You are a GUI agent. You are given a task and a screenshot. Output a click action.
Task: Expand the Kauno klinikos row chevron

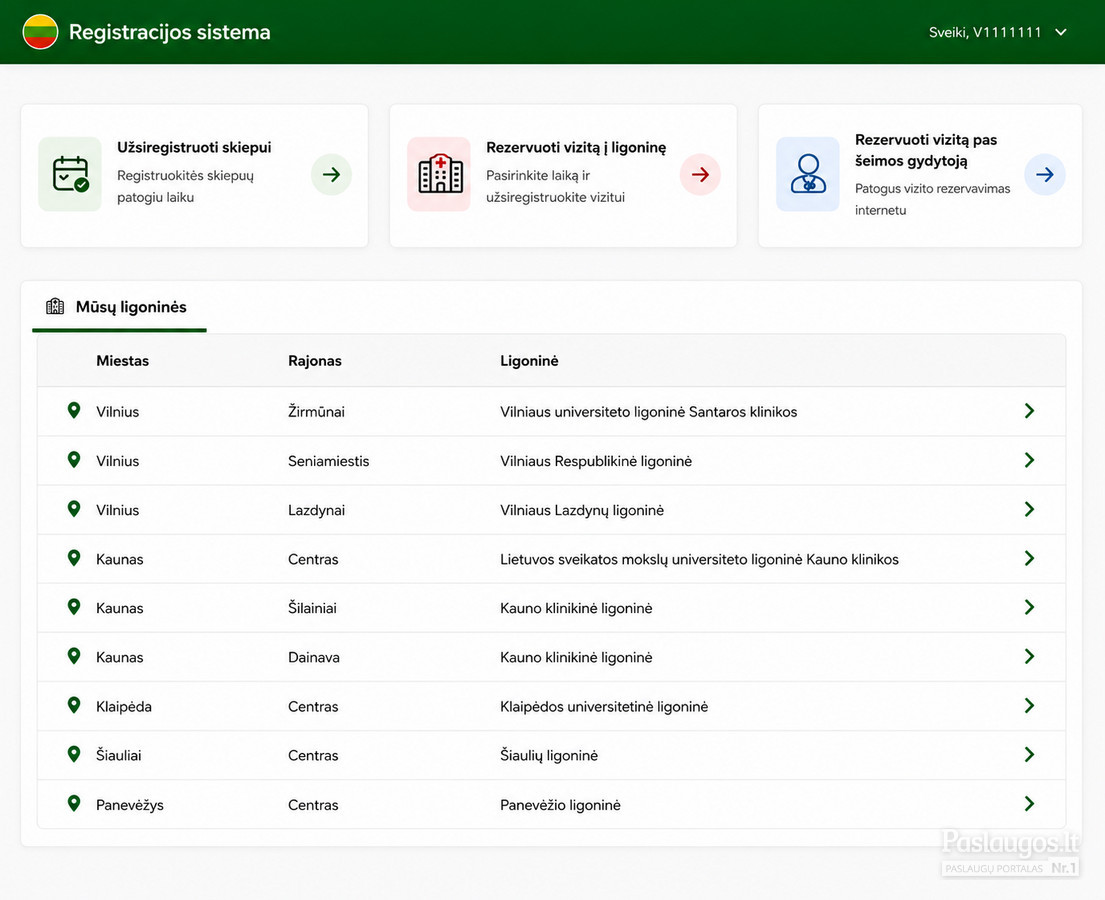click(x=1029, y=558)
